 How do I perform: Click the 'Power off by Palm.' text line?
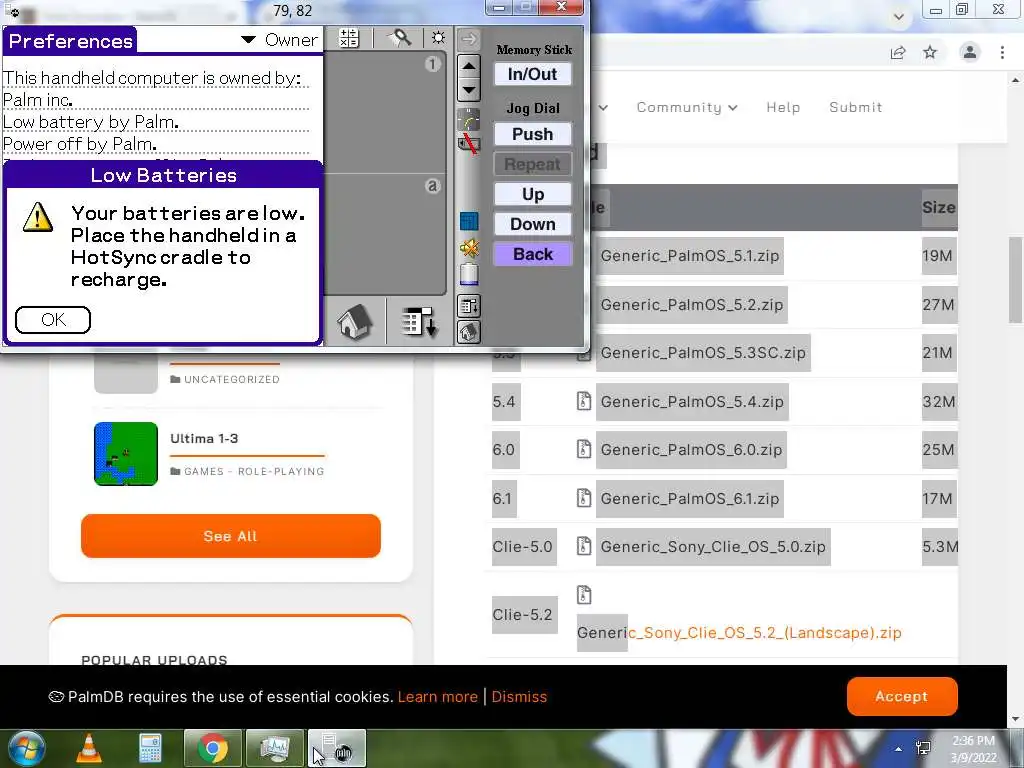click(80, 144)
